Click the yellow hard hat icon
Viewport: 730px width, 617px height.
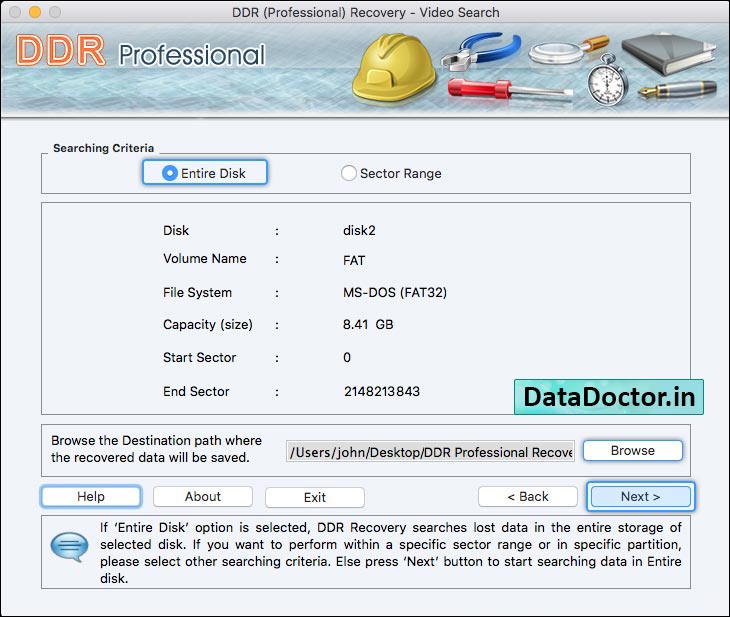tap(394, 68)
